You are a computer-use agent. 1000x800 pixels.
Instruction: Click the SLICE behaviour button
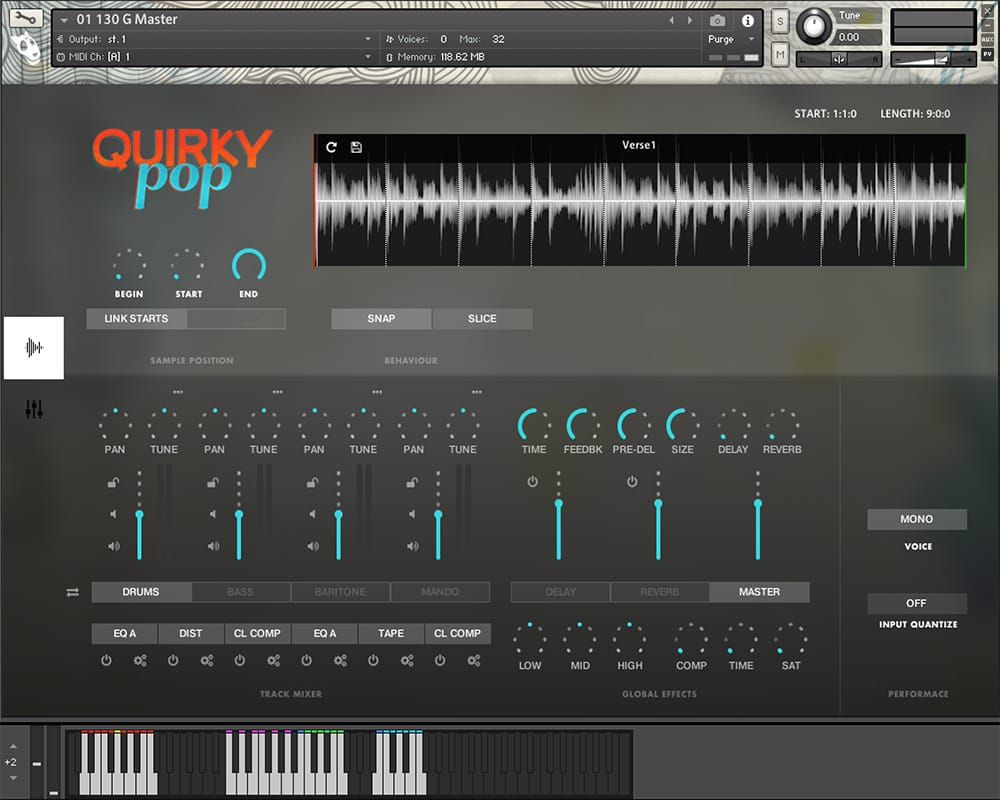[482, 318]
